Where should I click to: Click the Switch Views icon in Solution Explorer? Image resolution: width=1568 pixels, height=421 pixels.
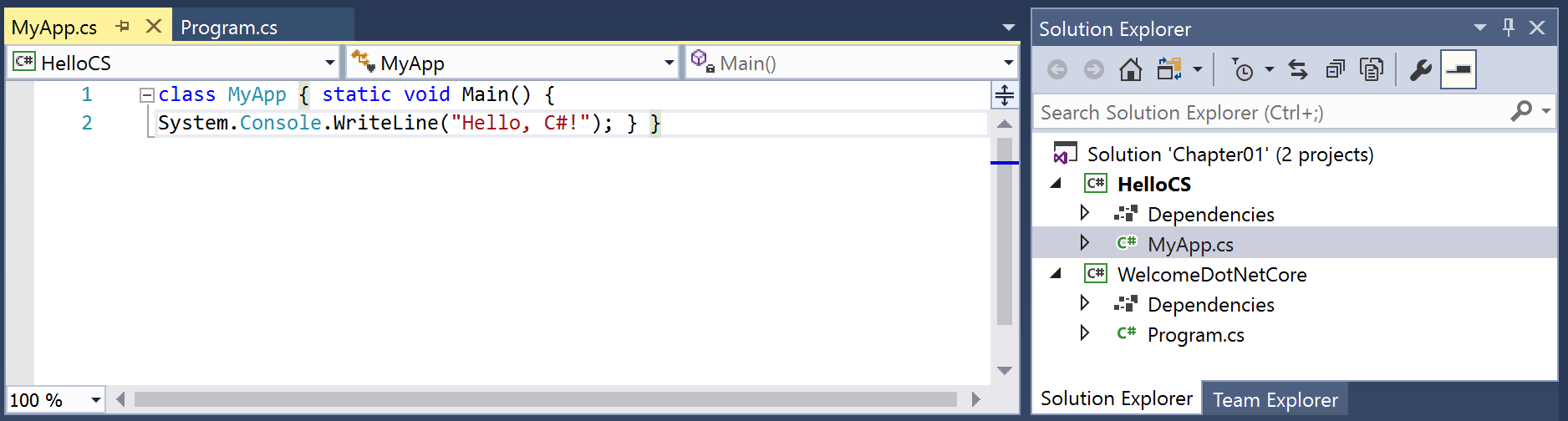click(x=1169, y=69)
